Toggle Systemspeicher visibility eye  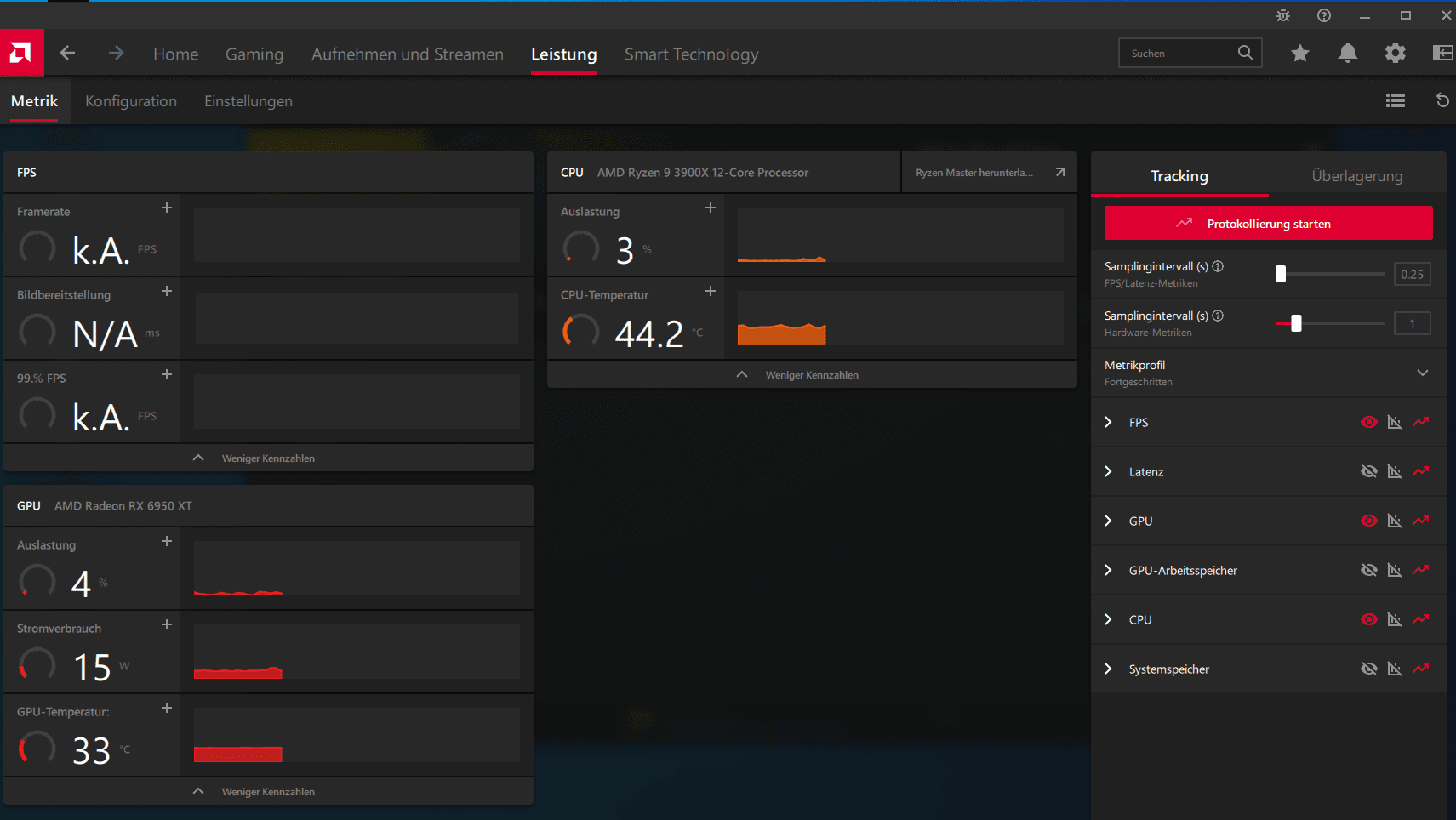[1368, 669]
